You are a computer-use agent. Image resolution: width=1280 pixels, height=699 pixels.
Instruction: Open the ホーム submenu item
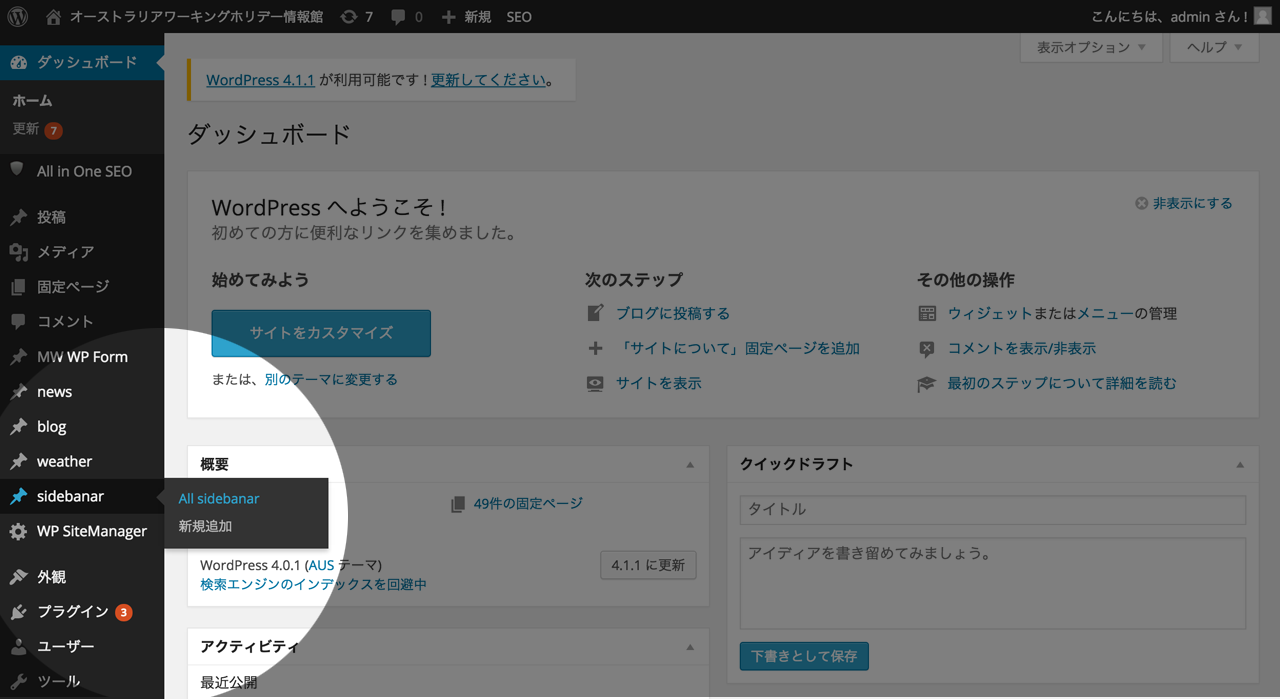point(32,100)
